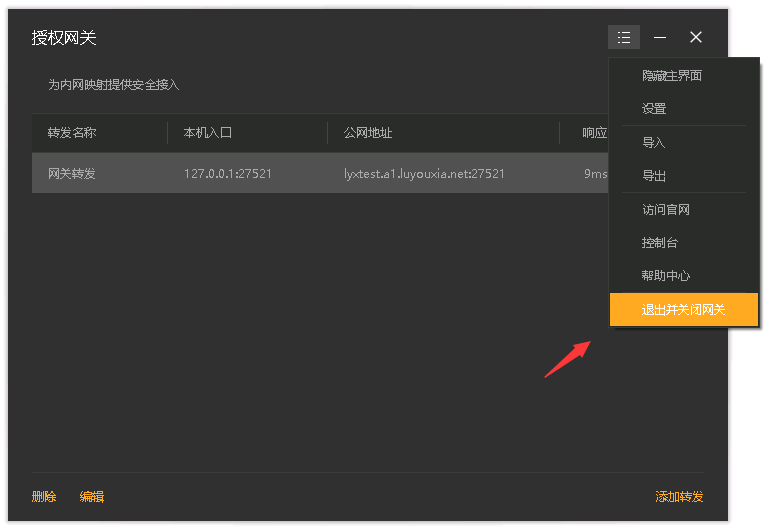Click the 9ms response value
The width and height of the screenshot is (770, 528).
point(595,173)
